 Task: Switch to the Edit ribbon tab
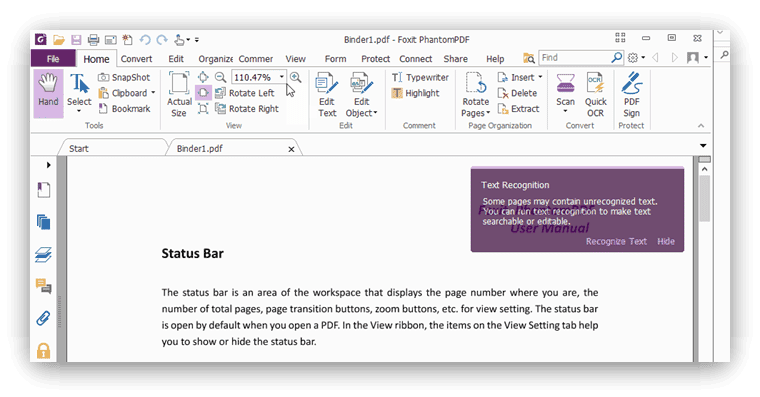[x=176, y=59]
